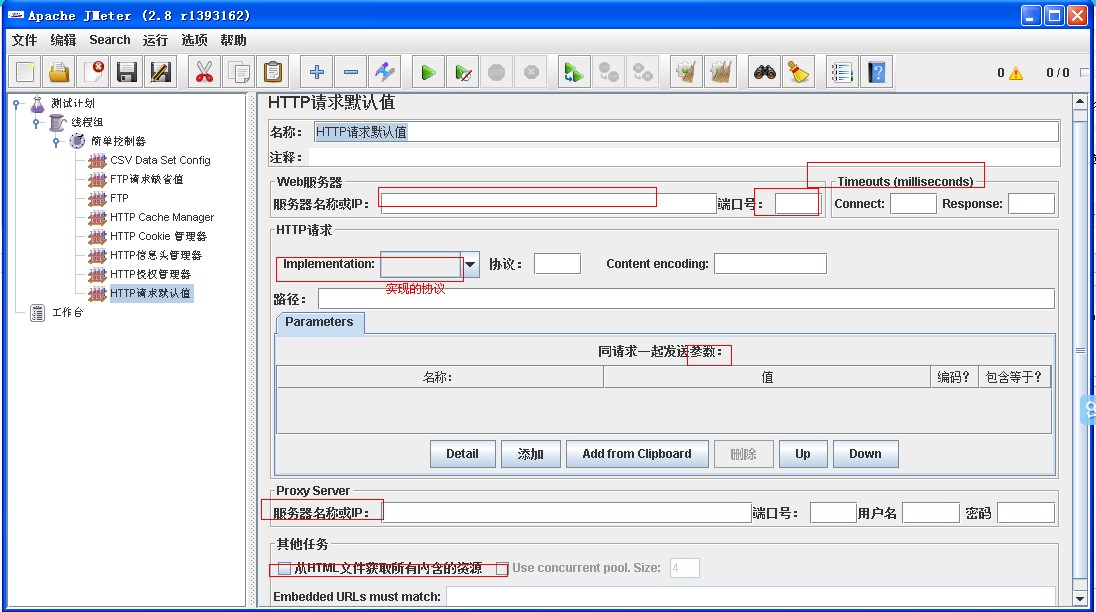The width and height of the screenshot is (1096, 612).
Task: Click the Connect timeout field
Action: (x=913, y=204)
